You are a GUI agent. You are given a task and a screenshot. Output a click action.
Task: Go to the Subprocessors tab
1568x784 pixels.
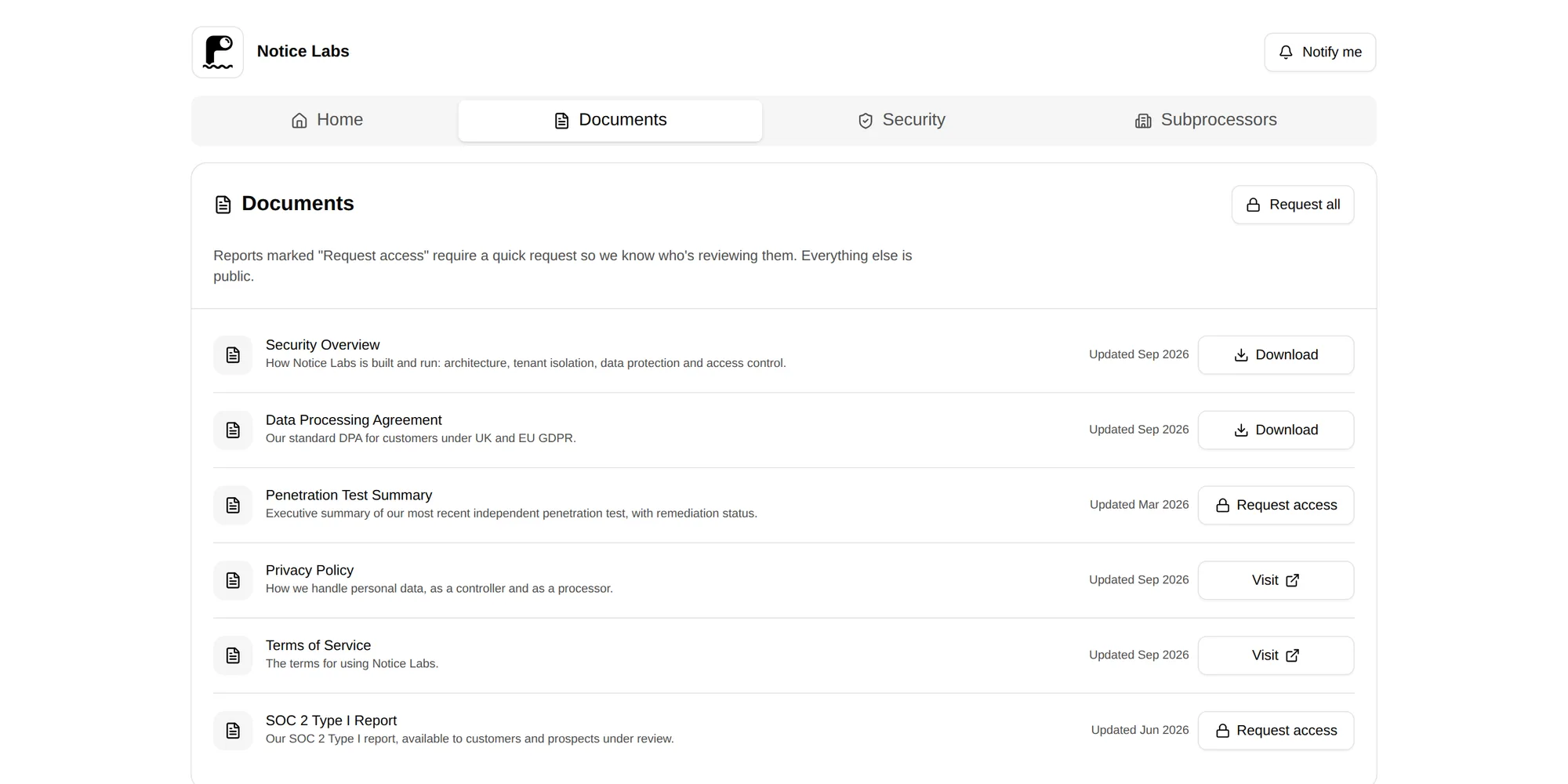pos(1206,120)
